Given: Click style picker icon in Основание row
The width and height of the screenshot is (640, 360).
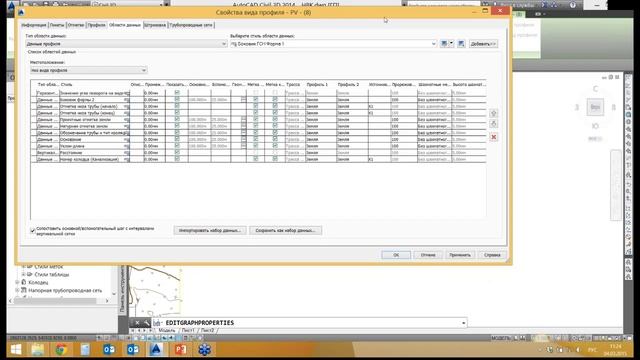Looking at the screenshot, I should pos(127,140).
